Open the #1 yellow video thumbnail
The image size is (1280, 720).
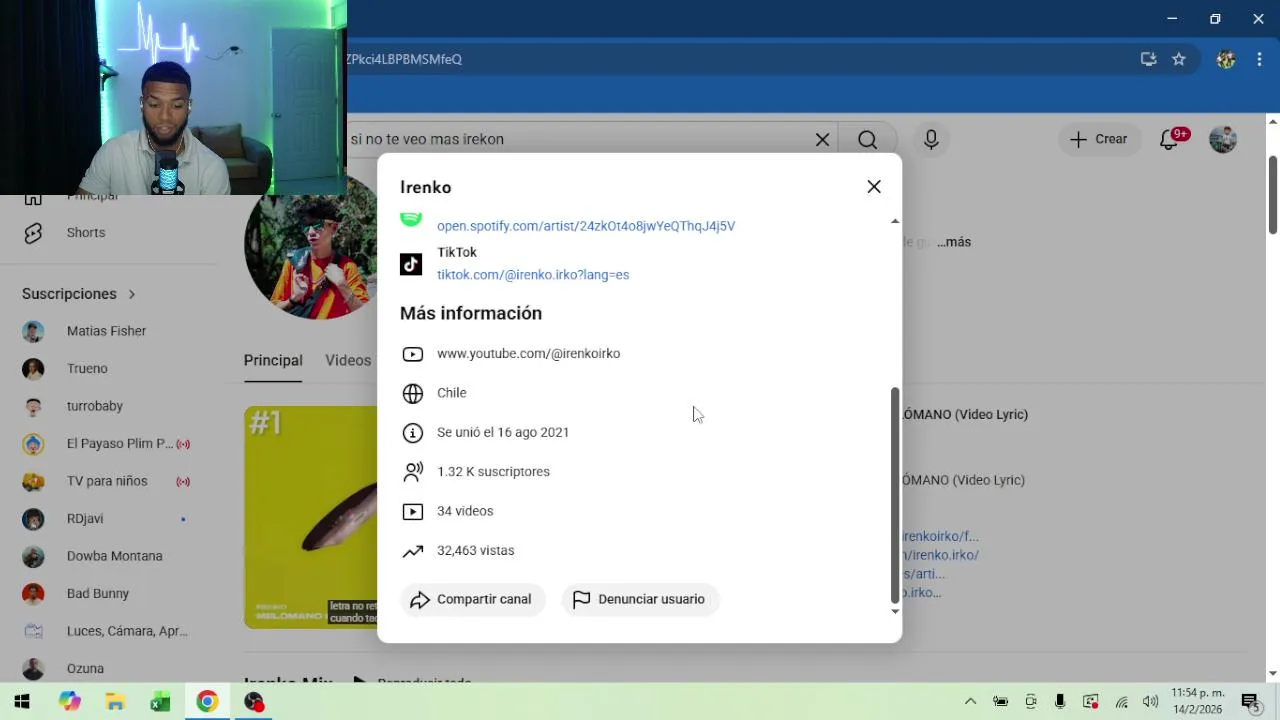tap(311, 517)
